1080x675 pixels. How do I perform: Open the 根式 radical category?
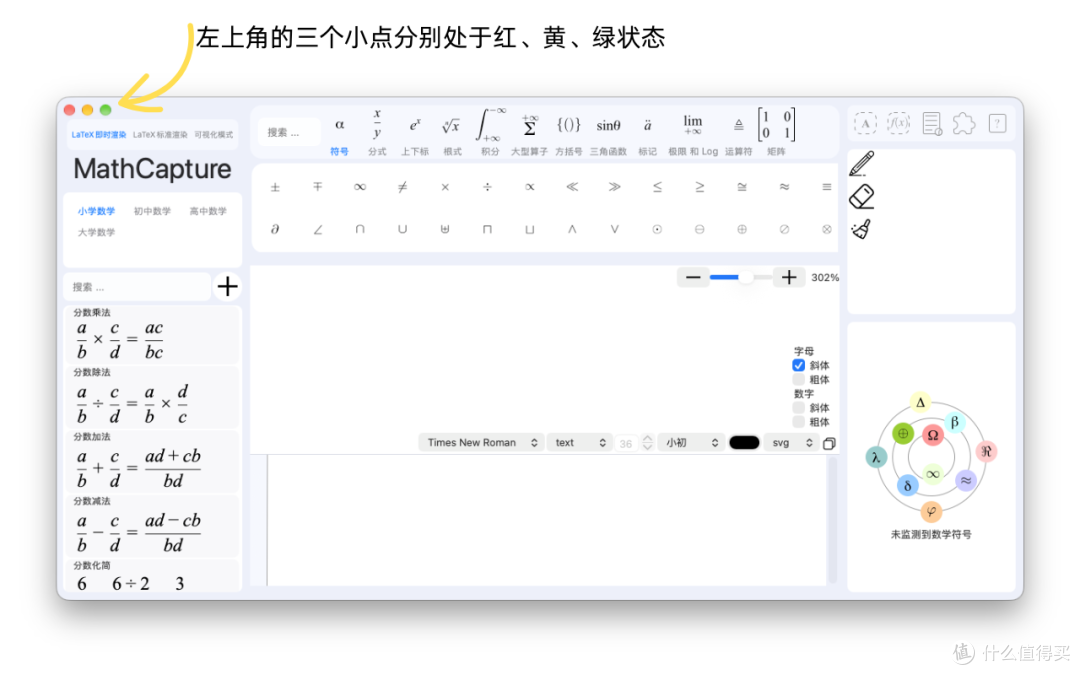[452, 133]
